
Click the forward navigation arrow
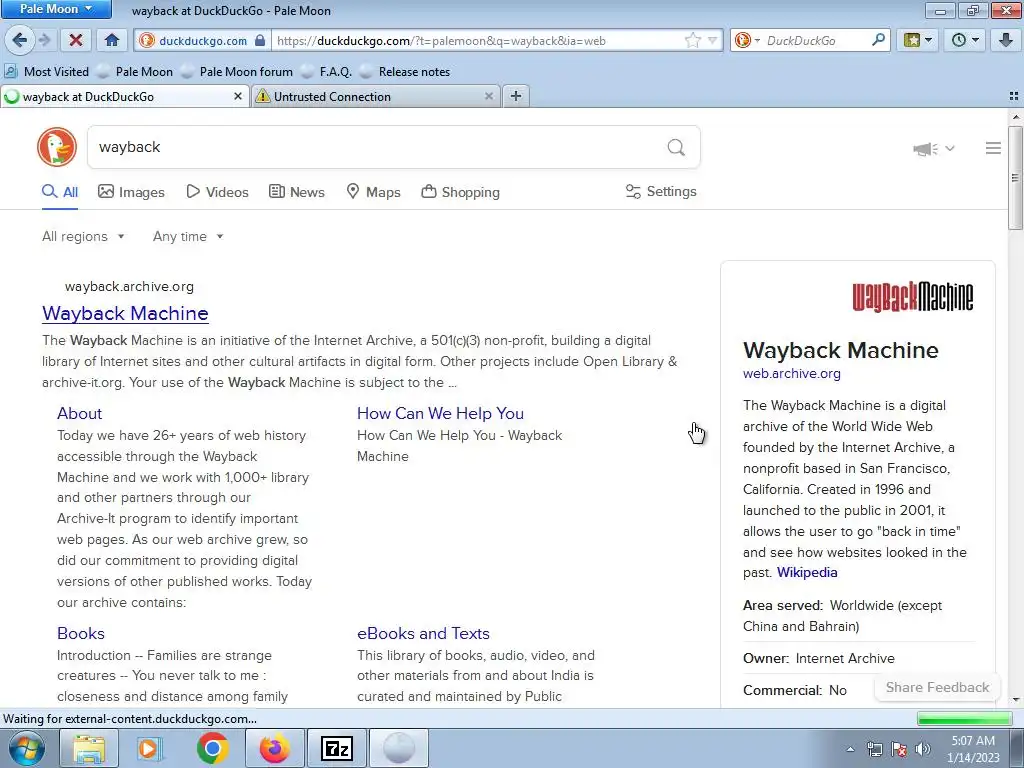pyautogui.click(x=44, y=40)
